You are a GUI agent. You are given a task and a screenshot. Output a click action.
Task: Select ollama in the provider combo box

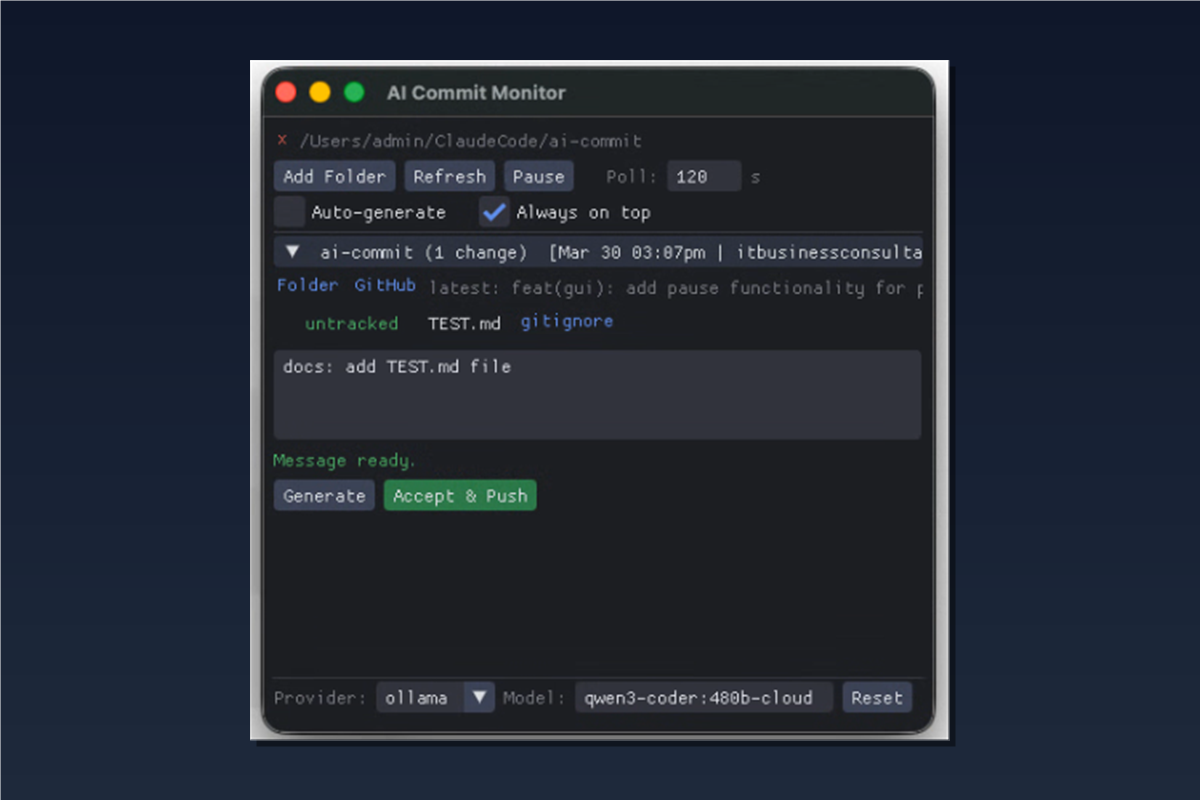[419, 697]
